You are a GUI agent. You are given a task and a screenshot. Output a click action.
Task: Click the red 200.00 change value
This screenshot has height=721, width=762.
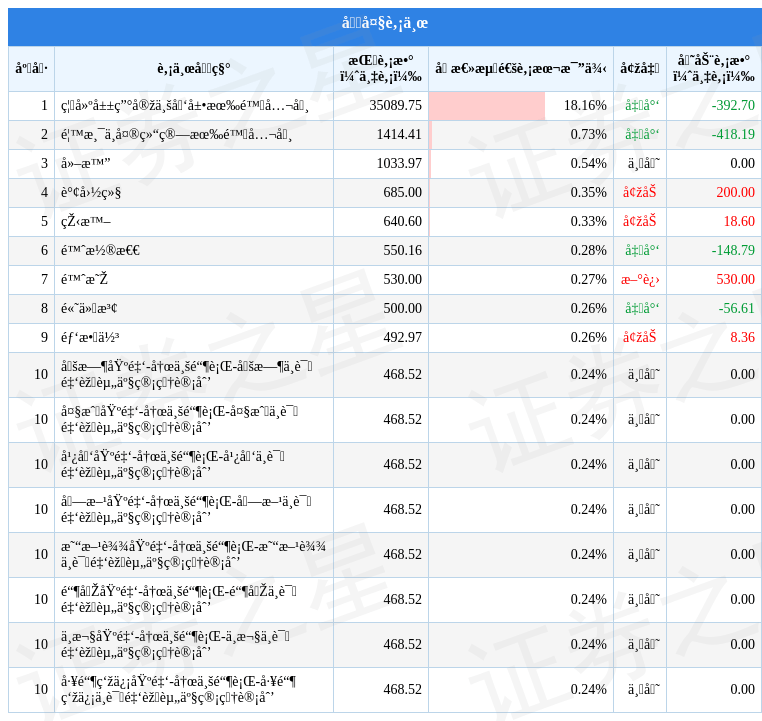(735, 193)
